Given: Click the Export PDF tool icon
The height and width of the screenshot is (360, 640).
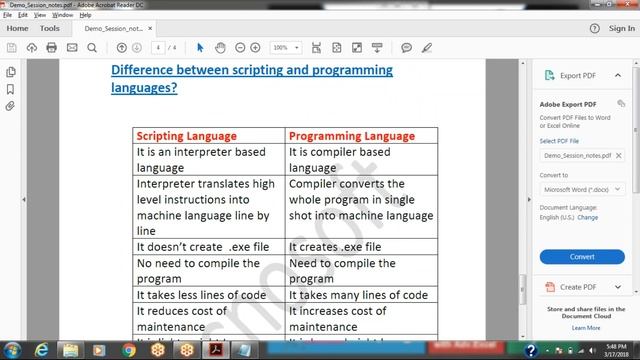Looking at the screenshot, I should tap(550, 75).
